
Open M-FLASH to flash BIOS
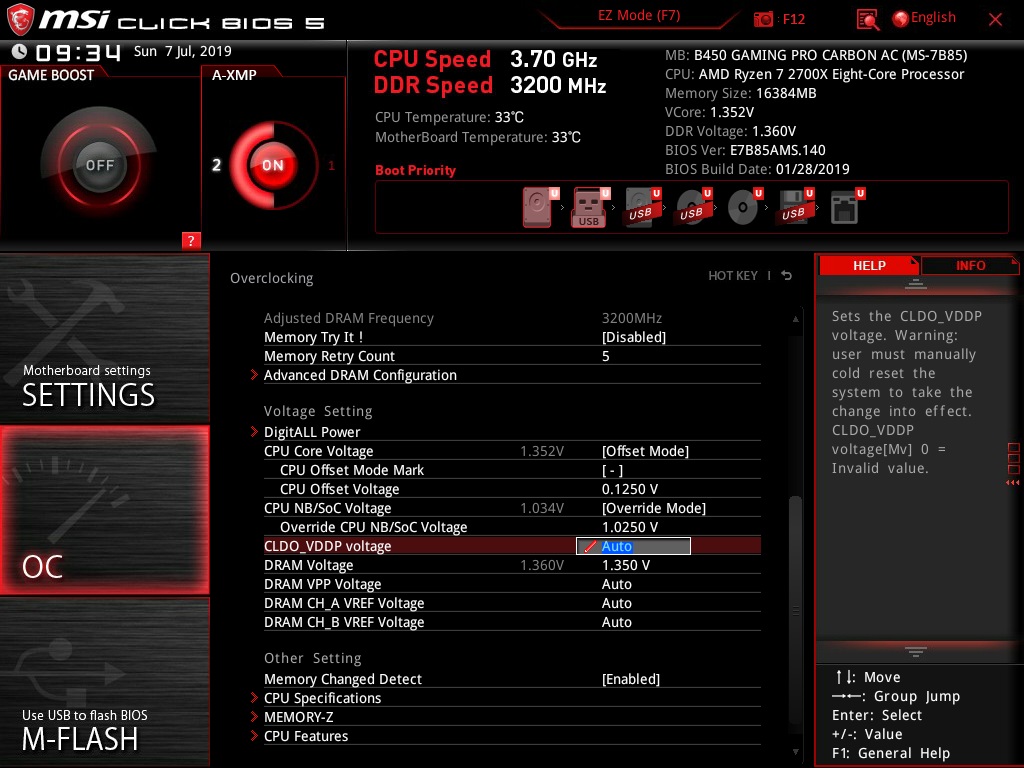coord(104,682)
